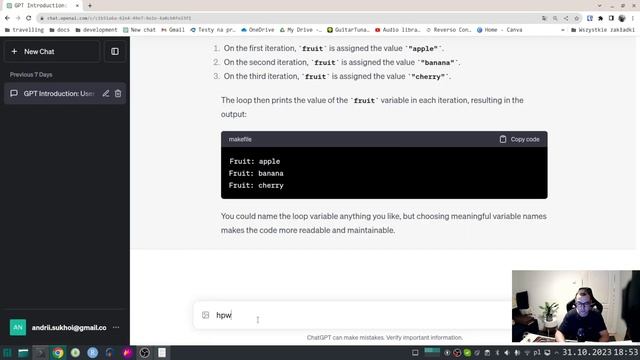
Task: Switch the pl keyboard layout indicator
Action: tap(537, 353)
